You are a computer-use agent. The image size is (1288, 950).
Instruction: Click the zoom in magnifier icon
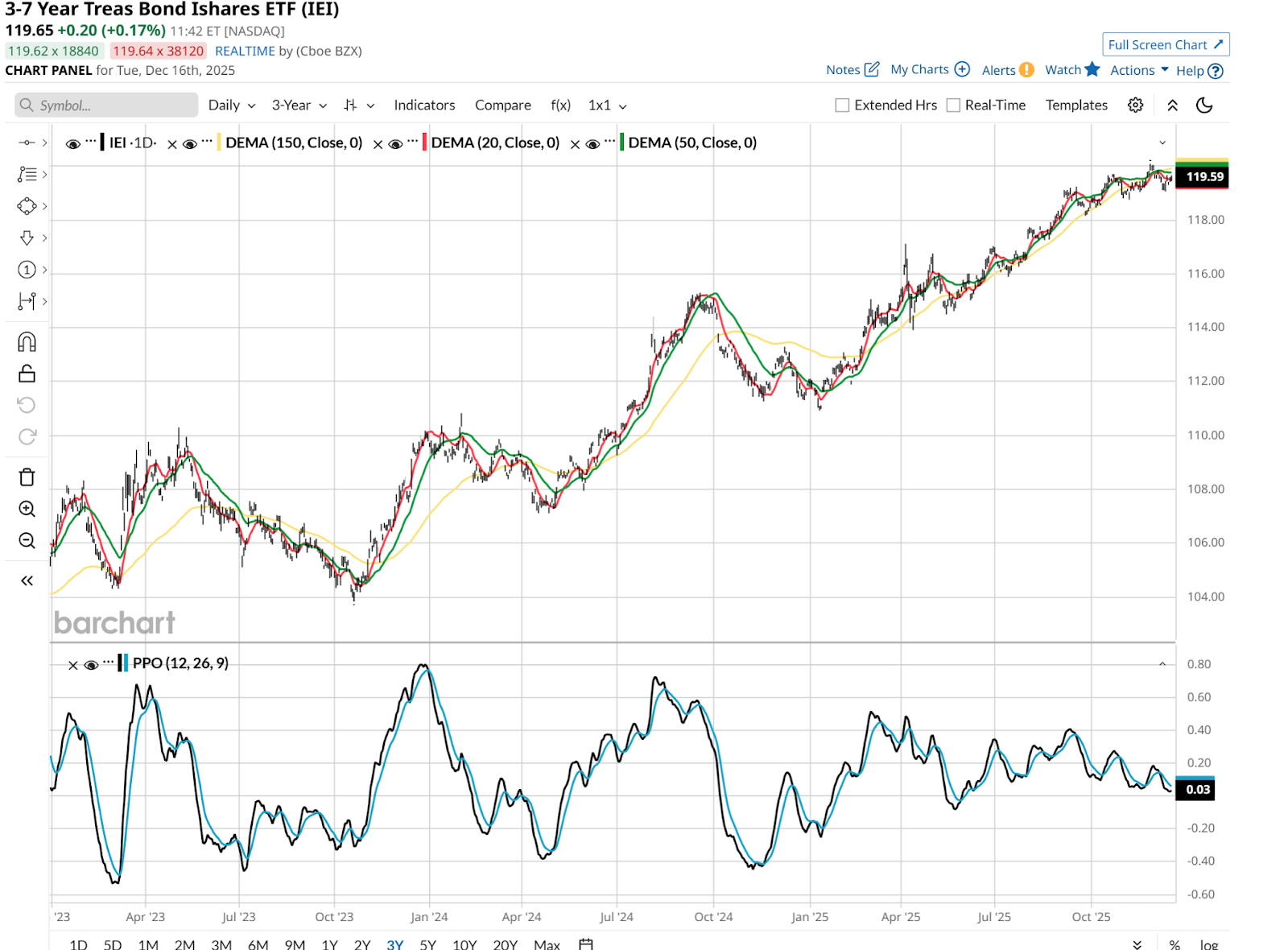pos(27,509)
